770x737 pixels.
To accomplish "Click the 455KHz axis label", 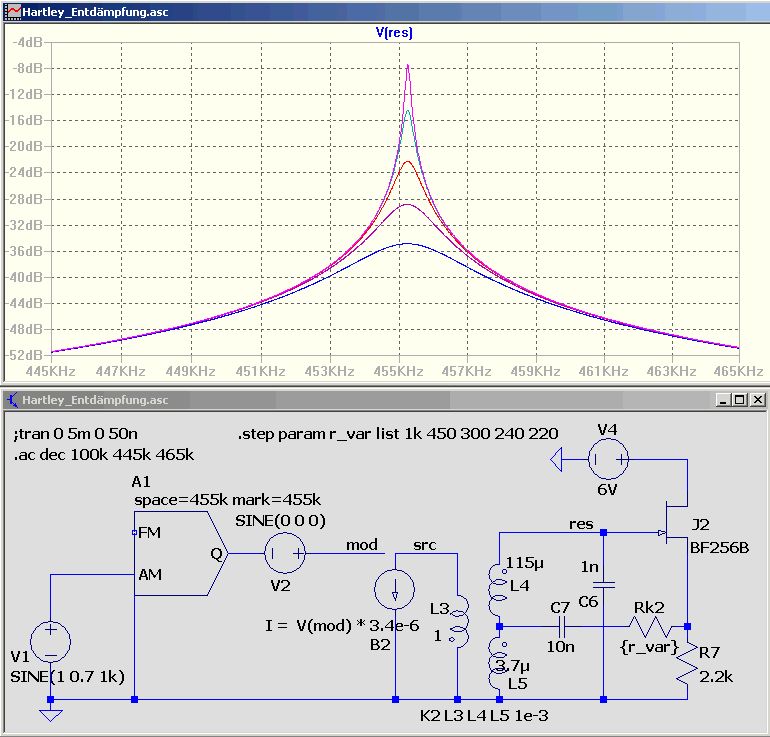I will point(398,371).
